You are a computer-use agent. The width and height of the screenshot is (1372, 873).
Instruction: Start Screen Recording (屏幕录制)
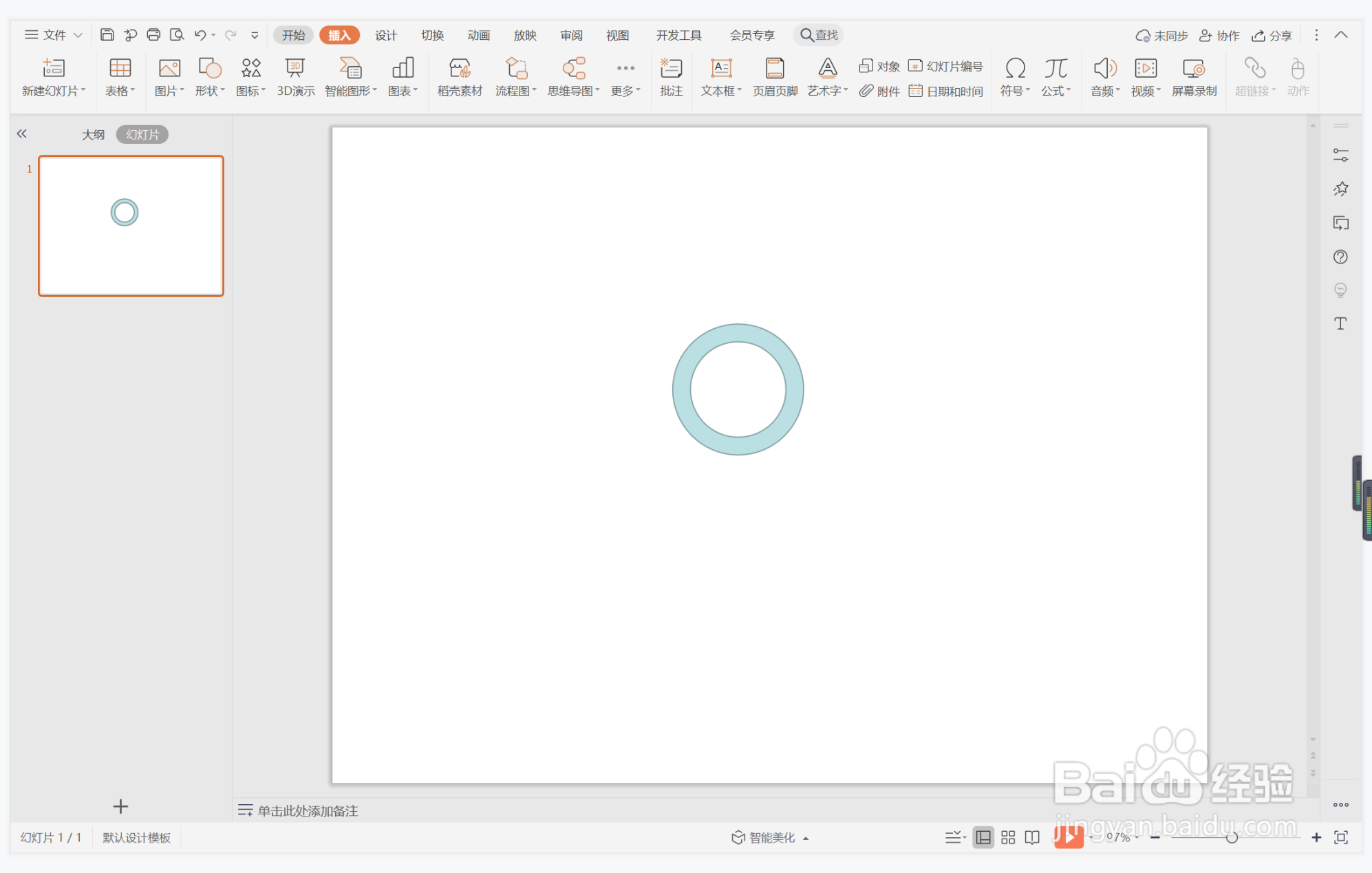[x=1194, y=76]
